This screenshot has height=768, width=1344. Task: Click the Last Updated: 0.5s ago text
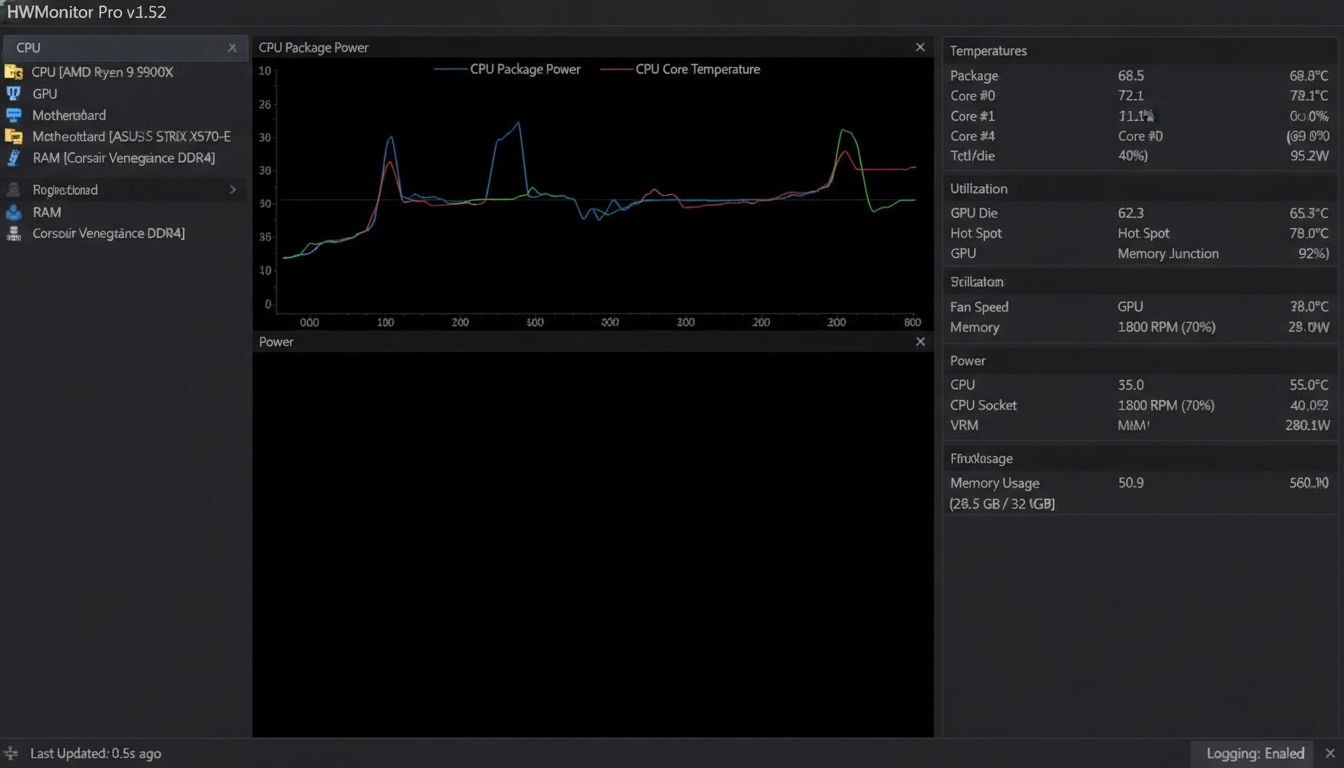click(x=95, y=753)
